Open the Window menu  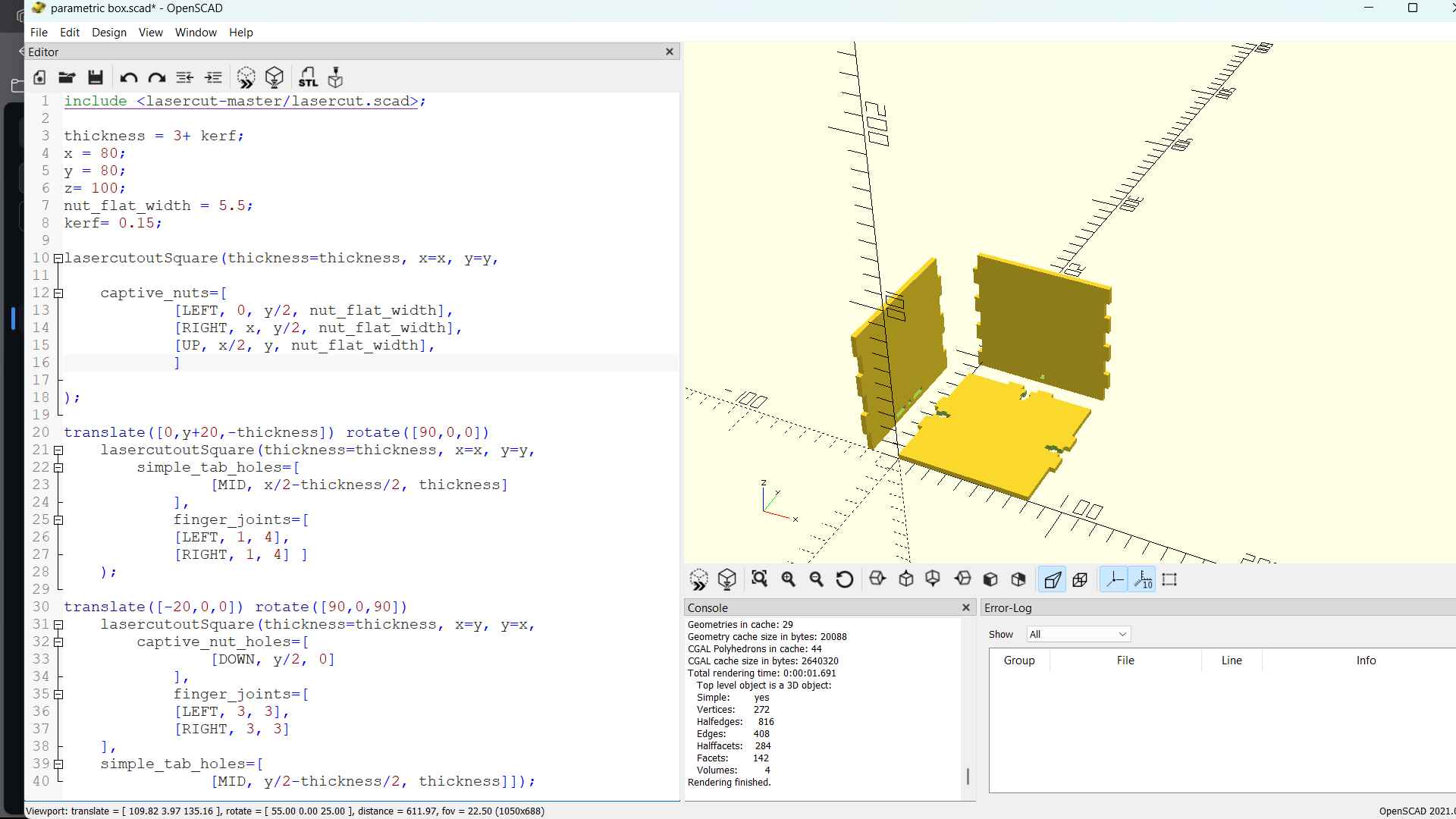[196, 33]
